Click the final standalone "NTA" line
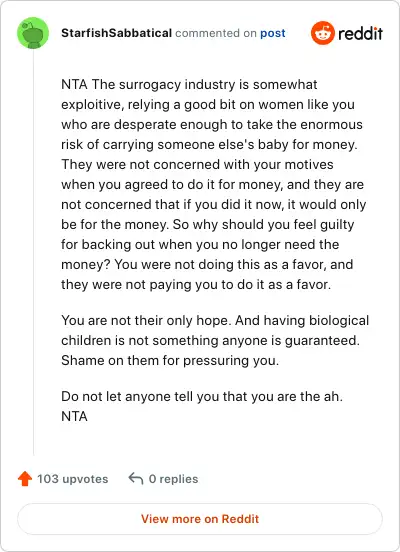Image resolution: width=400 pixels, height=552 pixels. (74, 416)
